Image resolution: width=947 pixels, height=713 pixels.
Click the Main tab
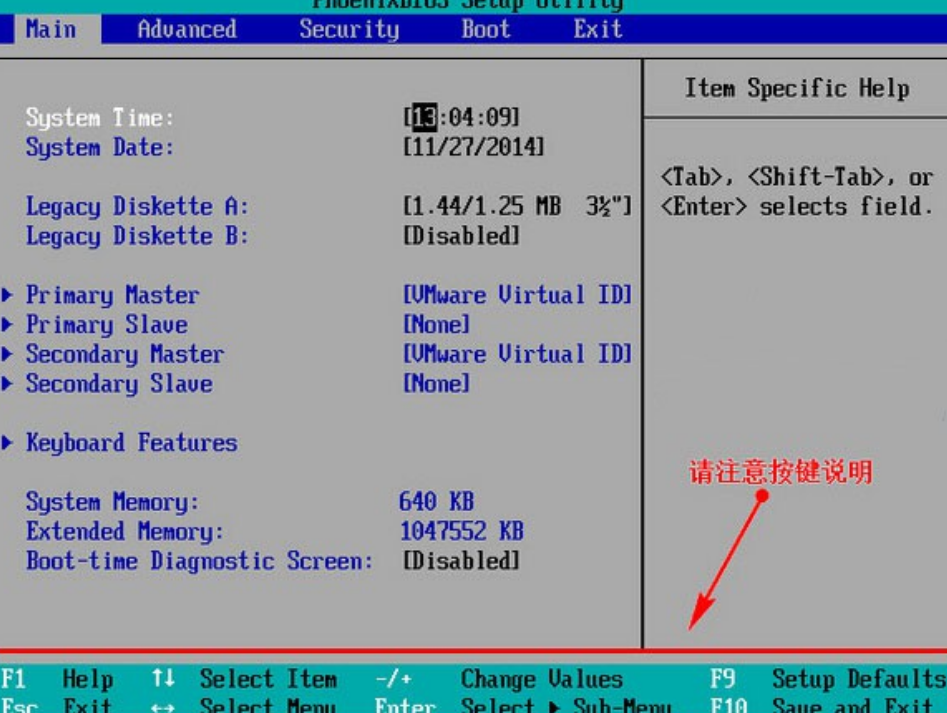pyautogui.click(x=50, y=29)
